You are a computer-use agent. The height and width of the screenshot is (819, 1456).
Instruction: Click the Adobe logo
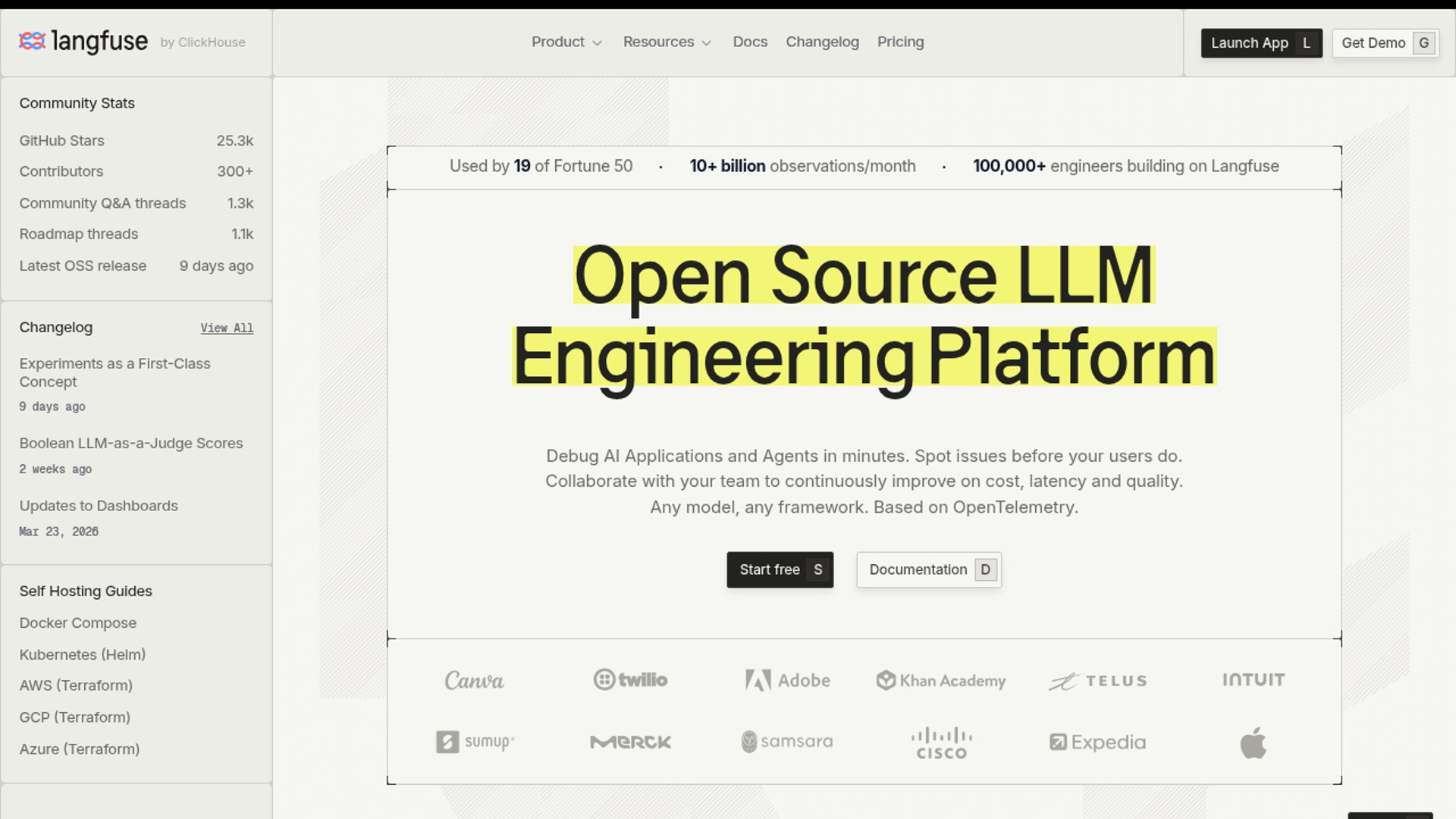click(x=787, y=680)
